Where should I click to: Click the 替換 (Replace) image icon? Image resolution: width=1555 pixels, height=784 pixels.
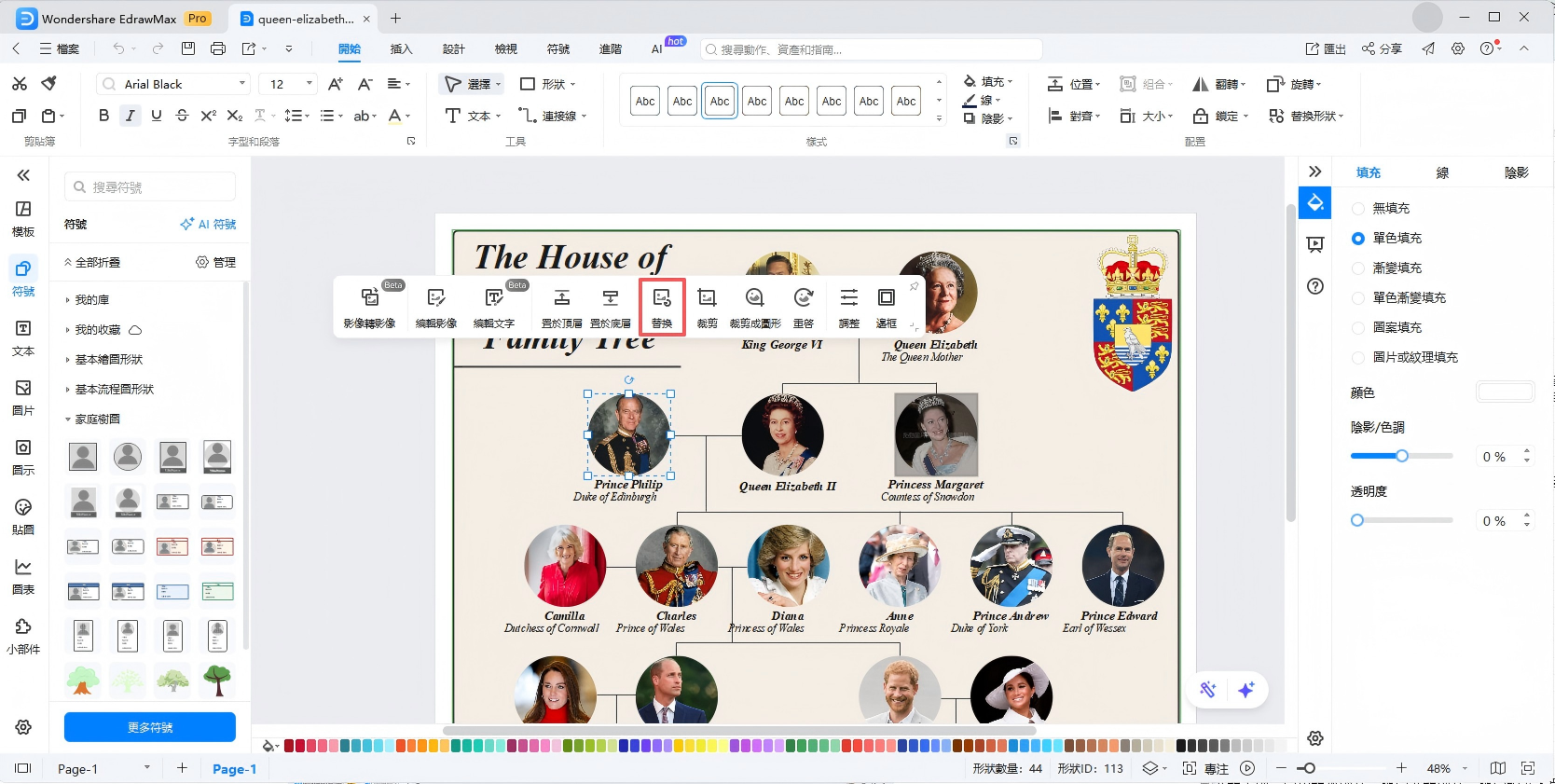662,306
